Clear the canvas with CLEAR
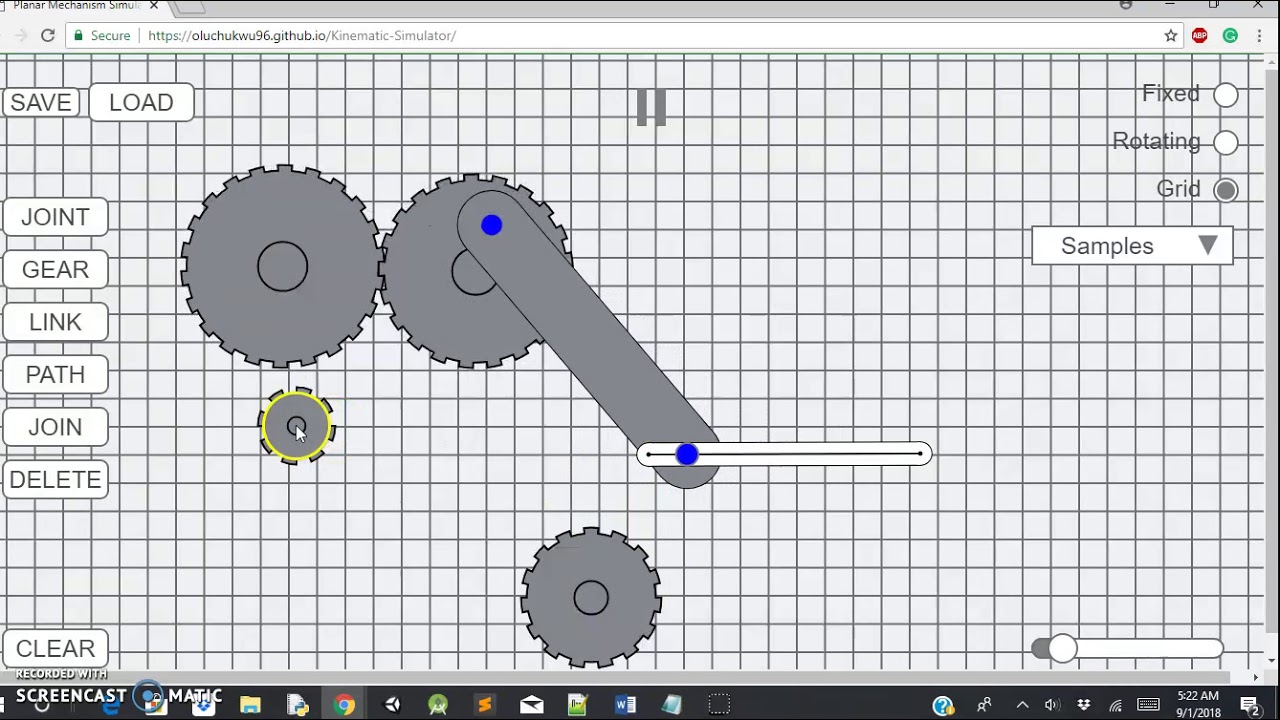 (x=55, y=649)
